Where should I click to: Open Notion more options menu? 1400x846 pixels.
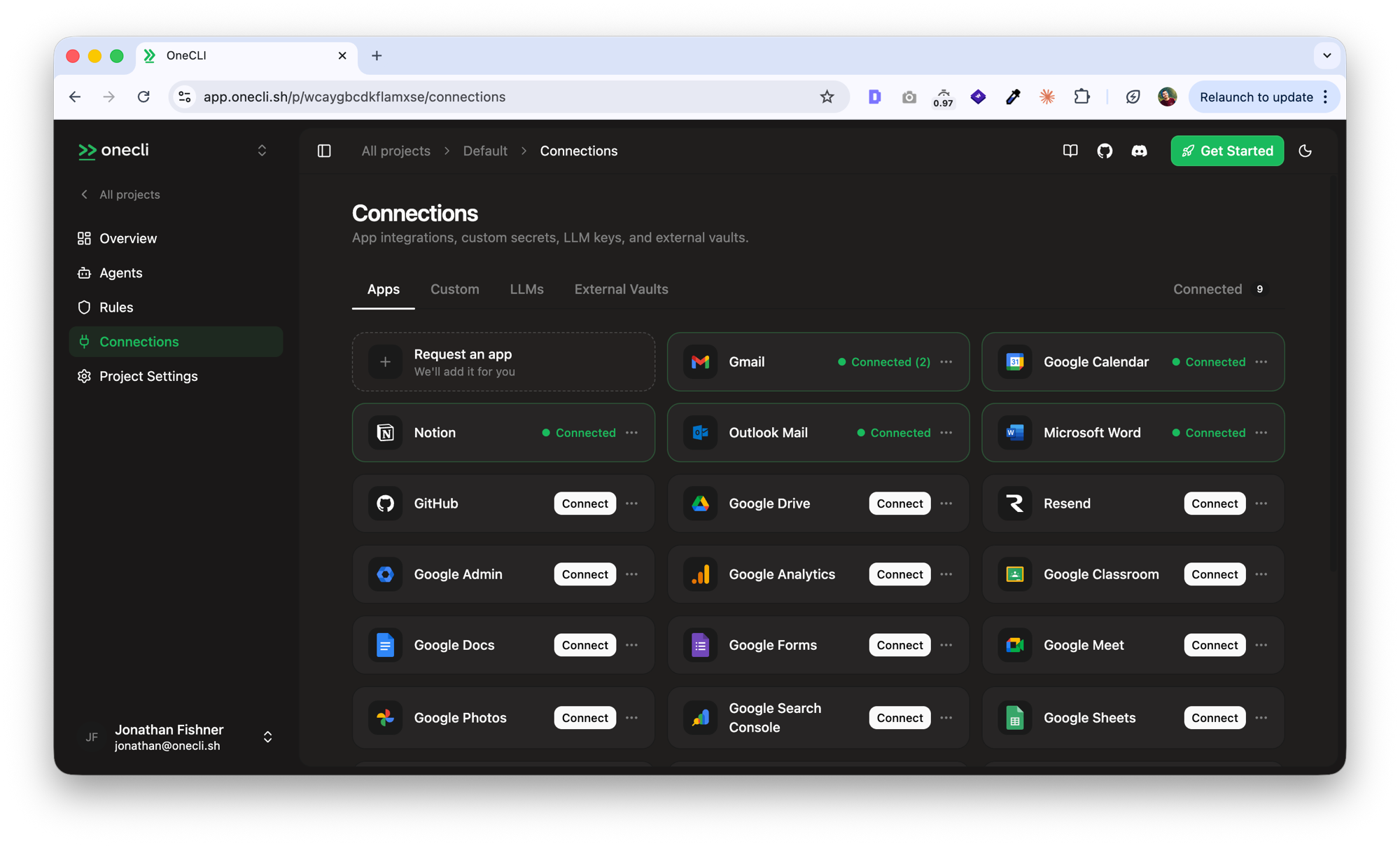[x=632, y=433]
